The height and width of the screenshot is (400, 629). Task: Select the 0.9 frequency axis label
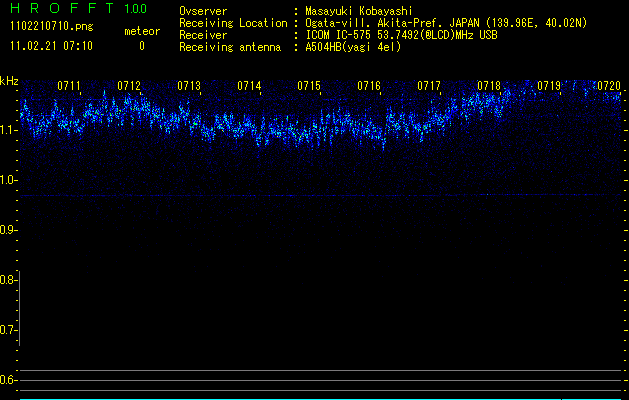point(9,230)
